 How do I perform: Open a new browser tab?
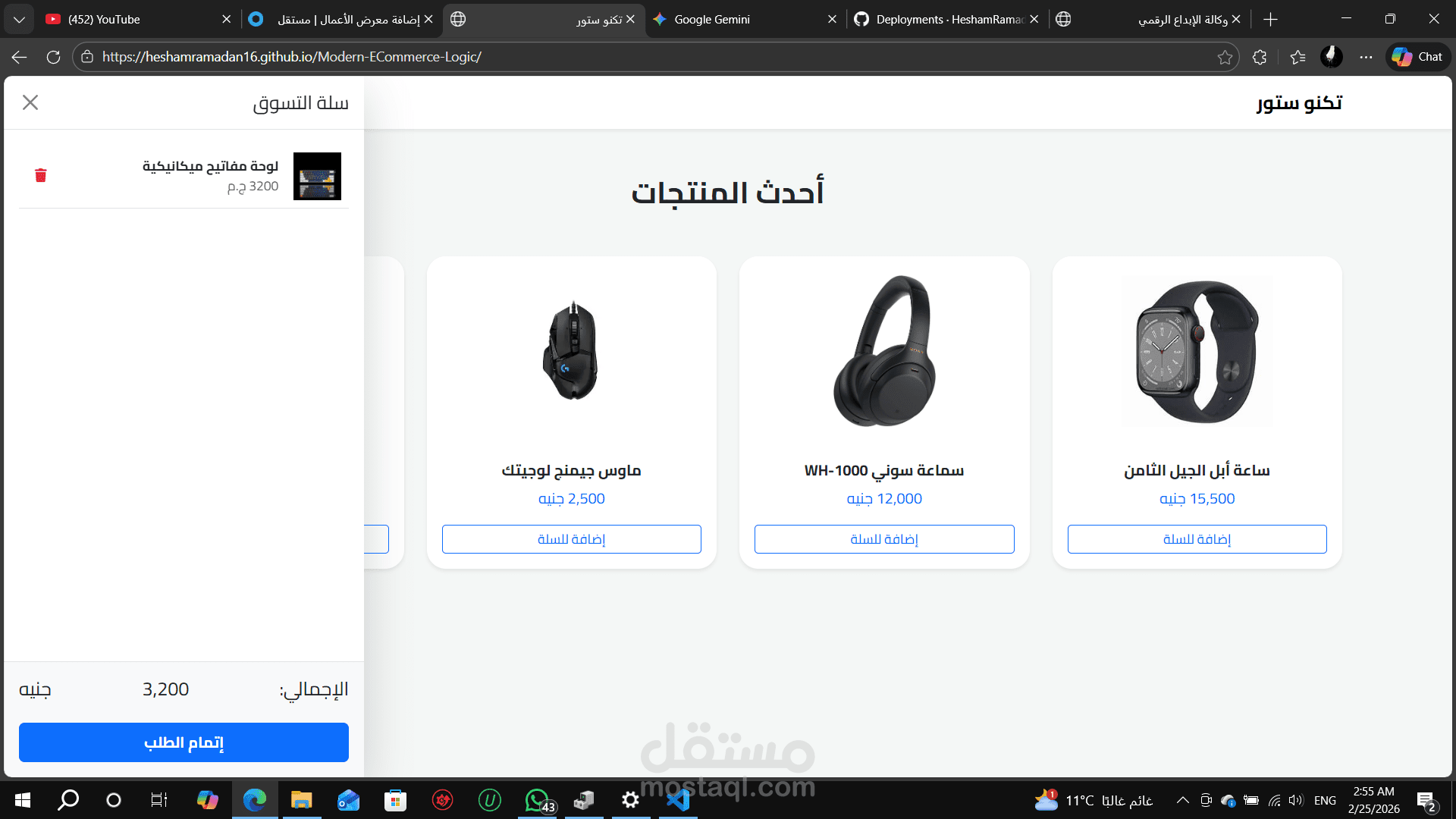pyautogui.click(x=1271, y=19)
